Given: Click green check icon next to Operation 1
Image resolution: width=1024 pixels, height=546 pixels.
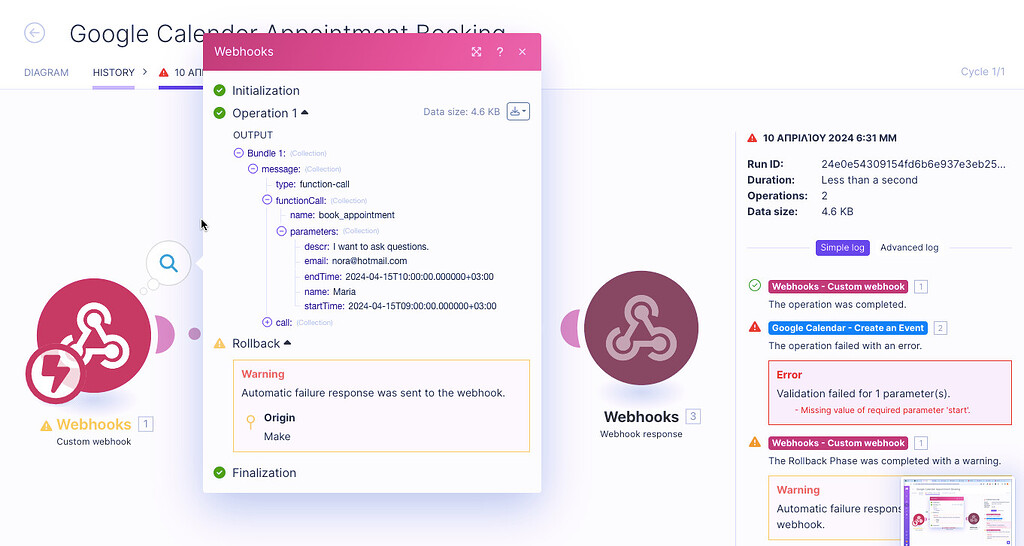Looking at the screenshot, I should coord(219,113).
